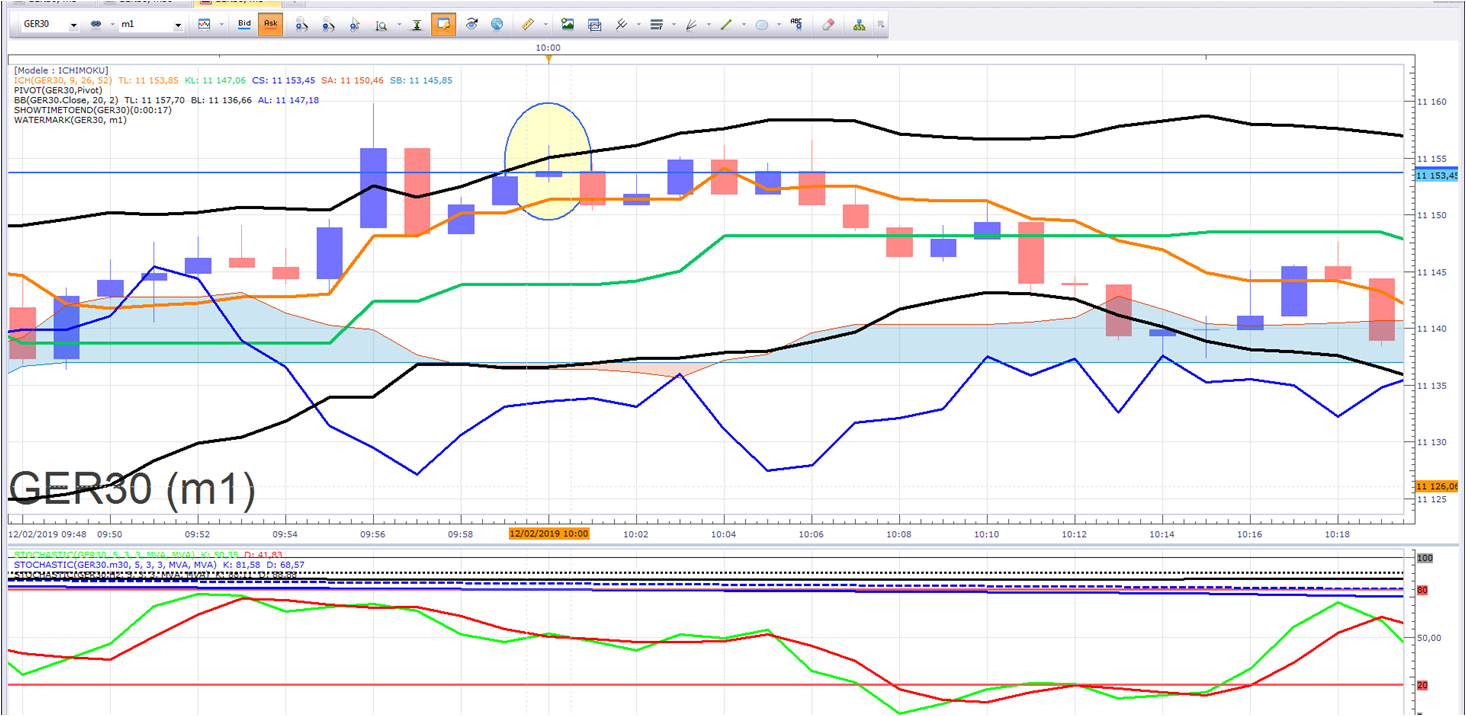
Task: Toggle the Ask price button
Action: click(270, 24)
